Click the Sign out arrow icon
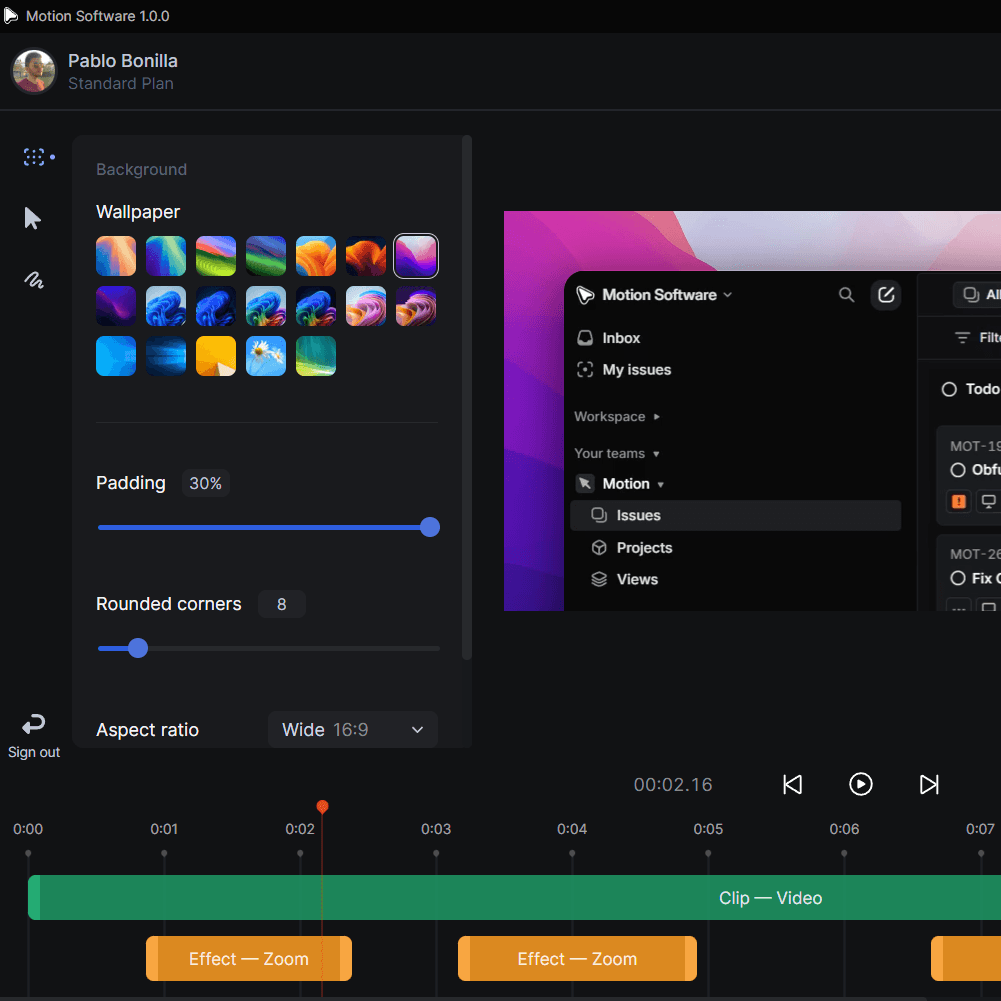This screenshot has height=1001, width=1001. pyautogui.click(x=34, y=724)
